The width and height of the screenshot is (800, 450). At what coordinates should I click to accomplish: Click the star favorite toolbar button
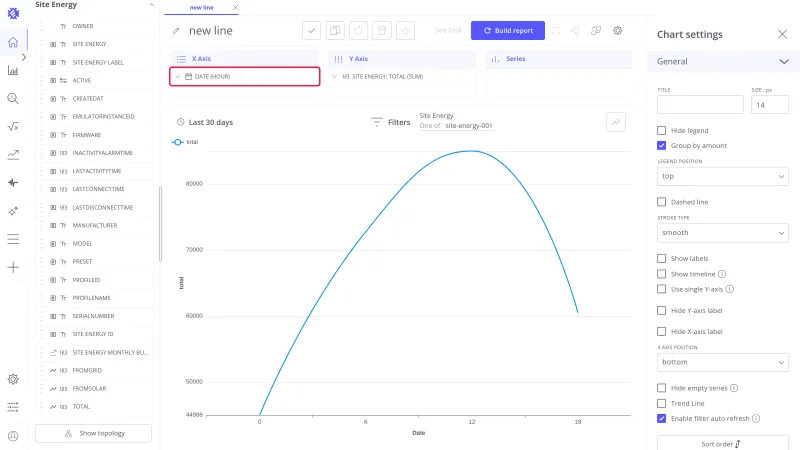tap(405, 31)
